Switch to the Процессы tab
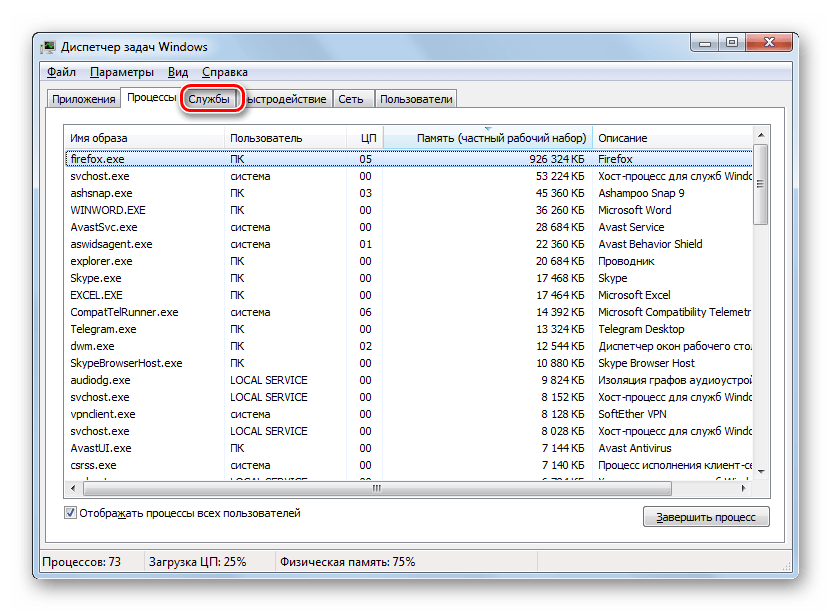The height and width of the screenshot is (612, 832). (151, 98)
